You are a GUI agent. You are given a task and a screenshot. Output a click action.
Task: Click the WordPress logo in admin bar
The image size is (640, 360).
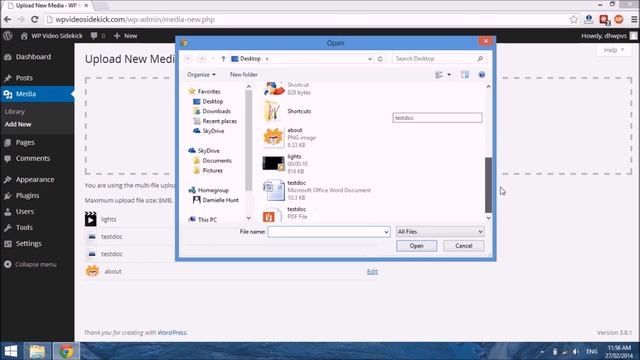[x=8, y=36]
